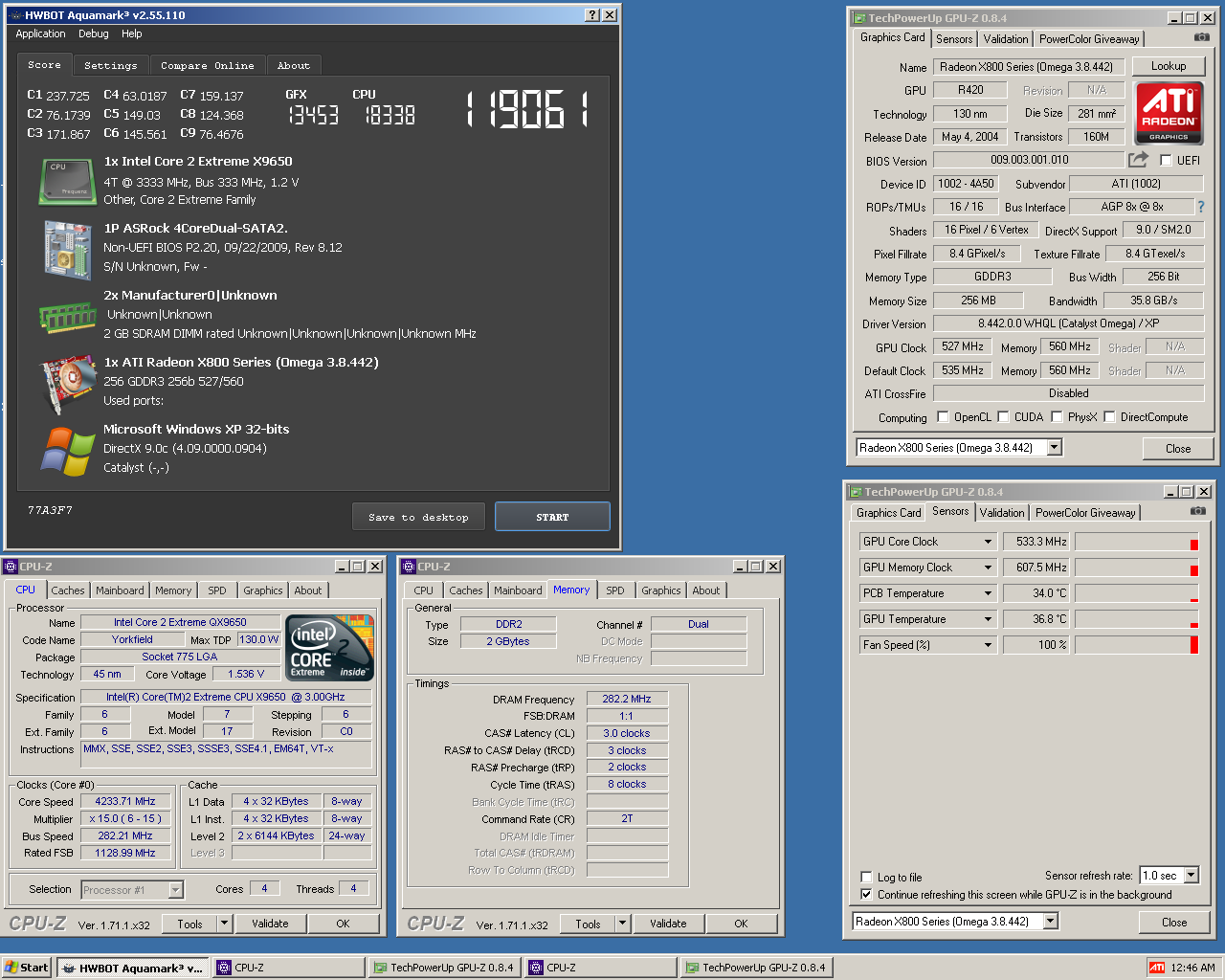The image size is (1225, 980).
Task: Open Sensors tab in upper GPU-Z window
Action: (954, 39)
